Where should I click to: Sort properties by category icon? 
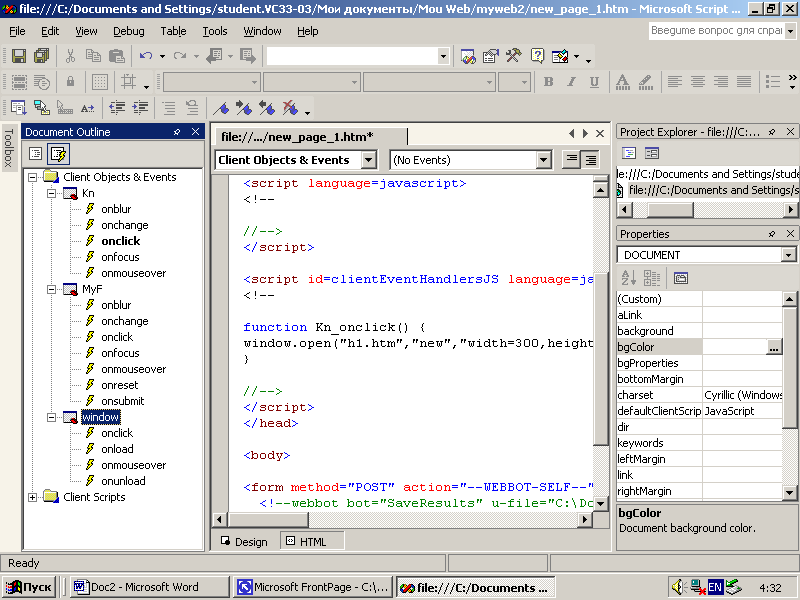[x=652, y=278]
